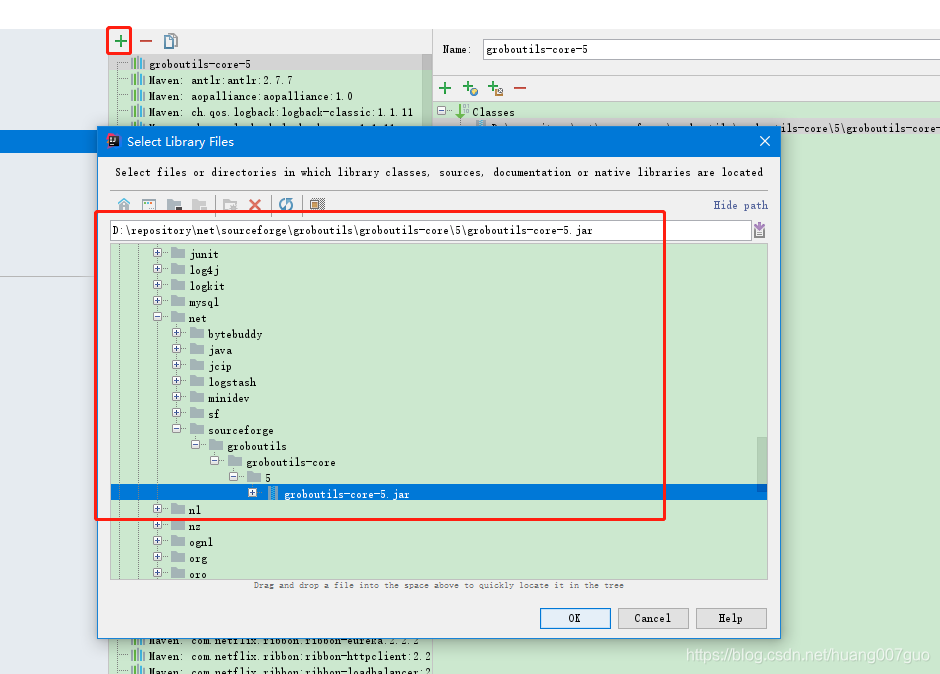The width and height of the screenshot is (940, 674).
Task: Click the red X Delete icon
Action: tap(255, 204)
